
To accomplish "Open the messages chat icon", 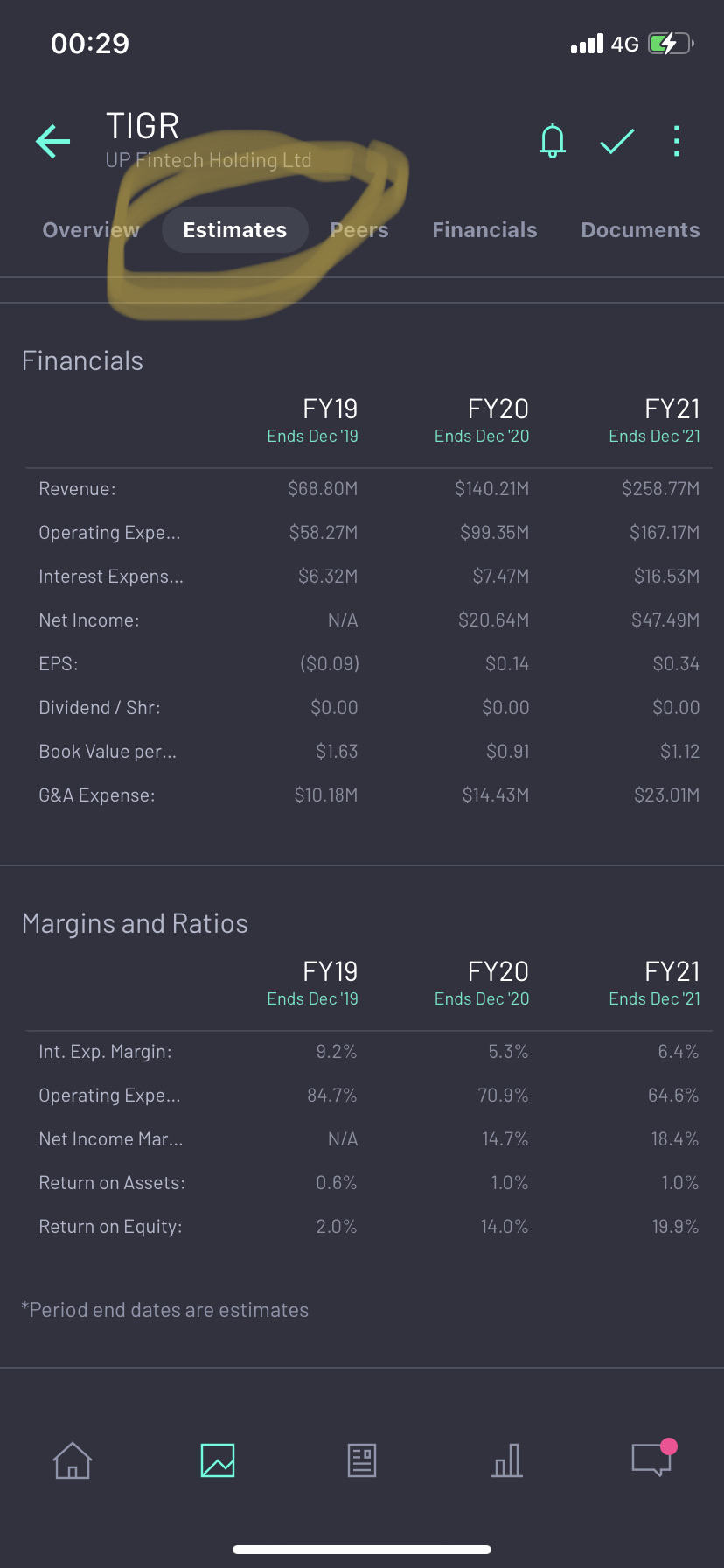I will pyautogui.click(x=651, y=1459).
